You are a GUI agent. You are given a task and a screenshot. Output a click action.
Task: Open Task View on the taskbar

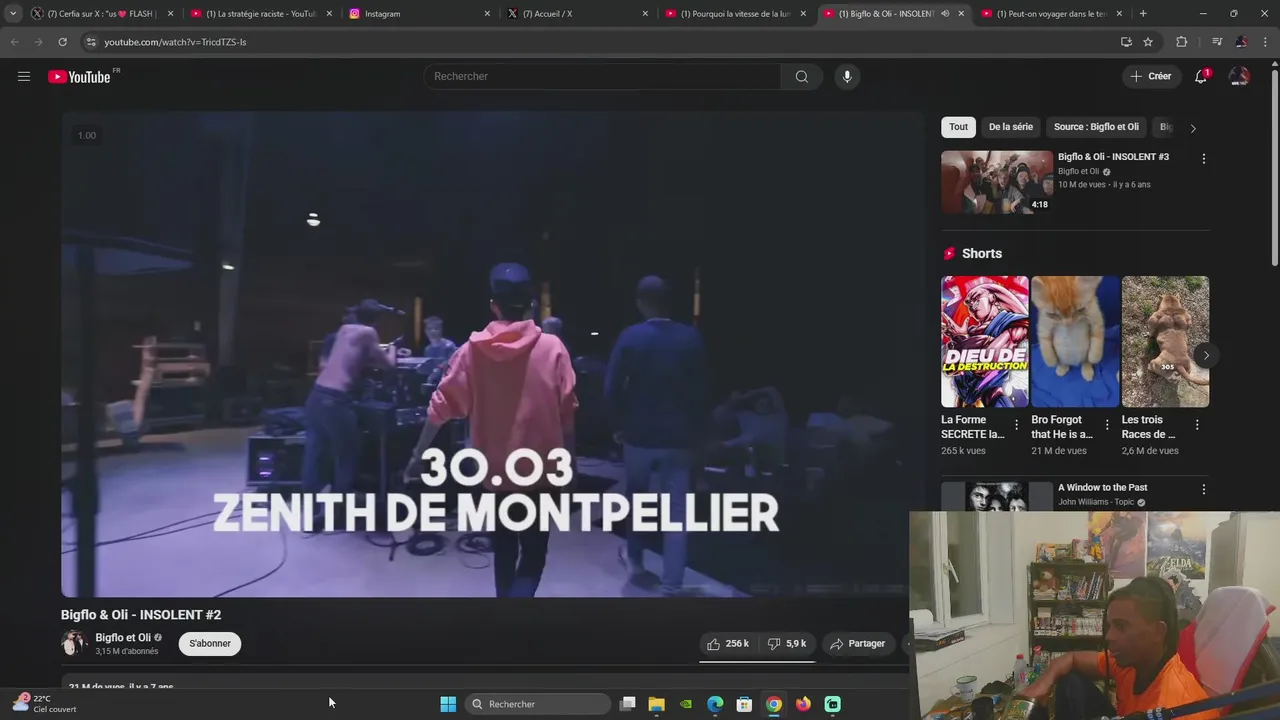tap(628, 704)
